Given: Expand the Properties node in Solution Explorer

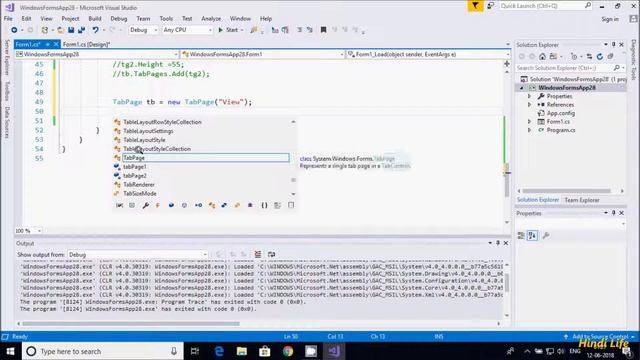Looking at the screenshot, I should click(529, 96).
